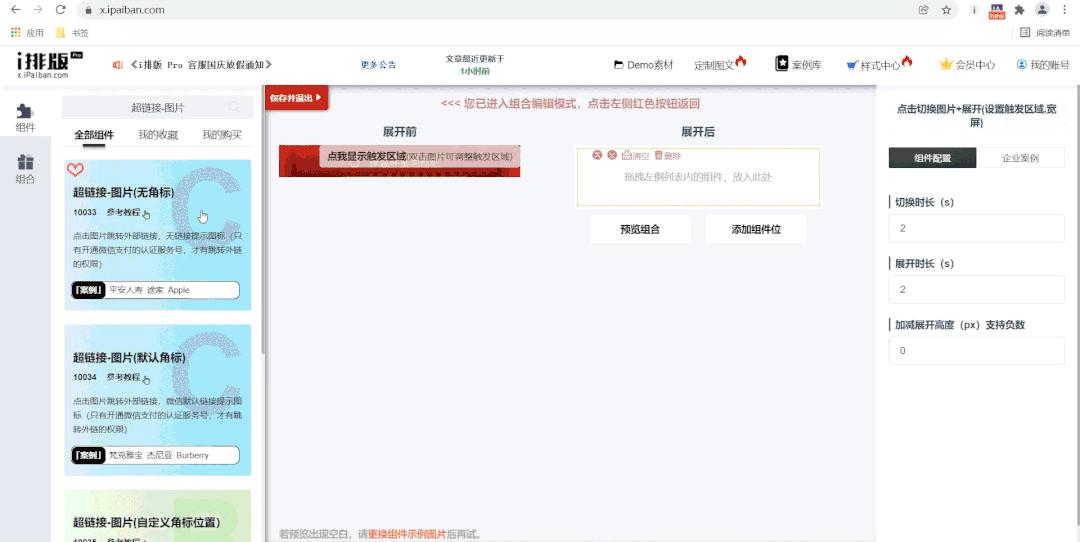
Task: Open 会员中心 in the top navigation
Action: coord(967,65)
